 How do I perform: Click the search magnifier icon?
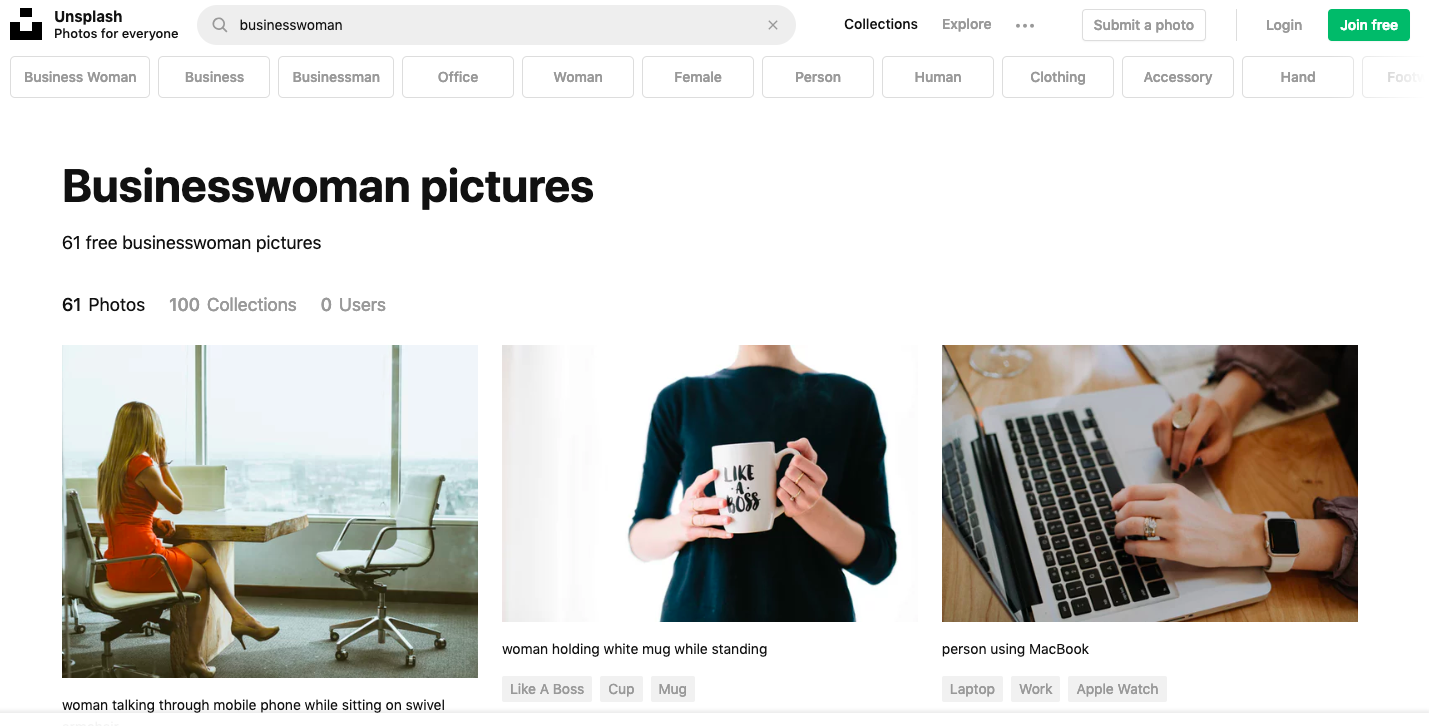(219, 25)
